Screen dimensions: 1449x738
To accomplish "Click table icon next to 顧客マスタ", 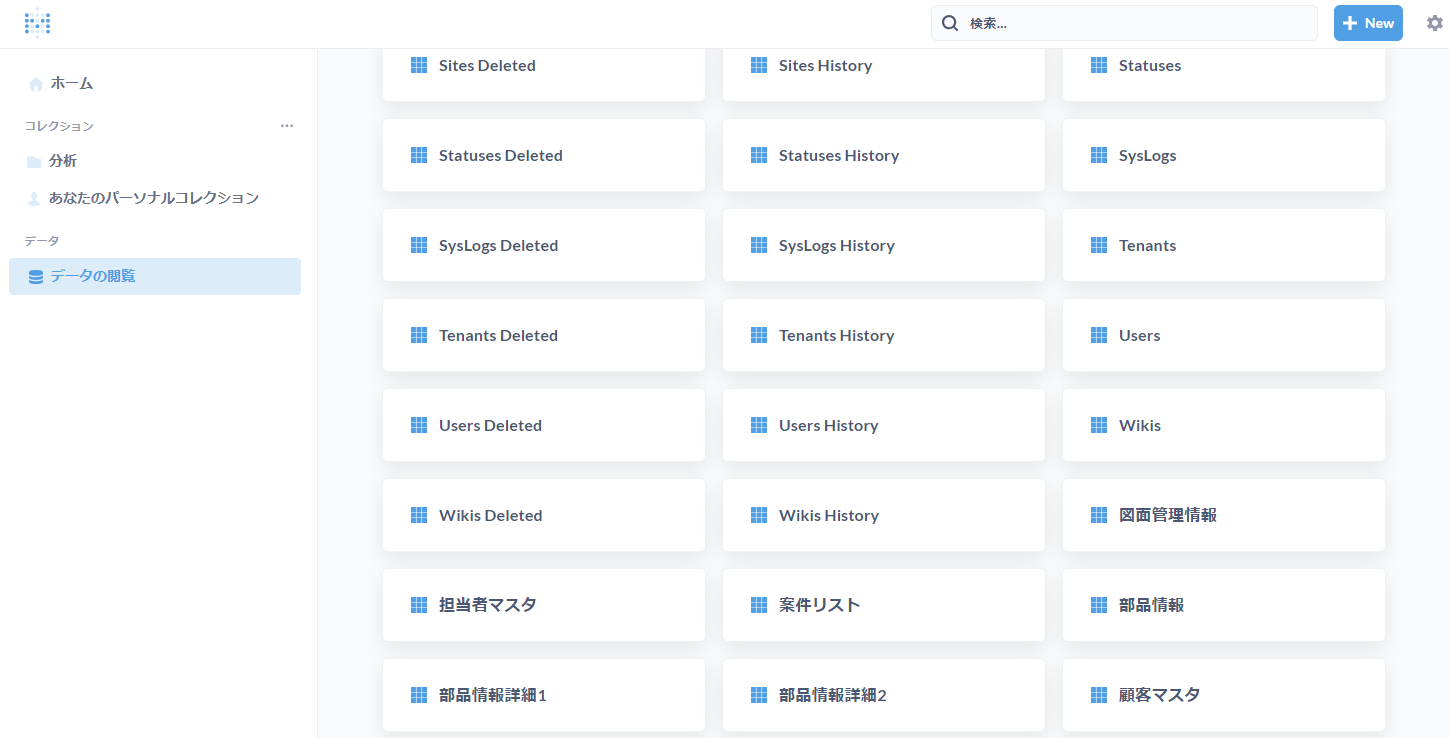I will (1099, 695).
